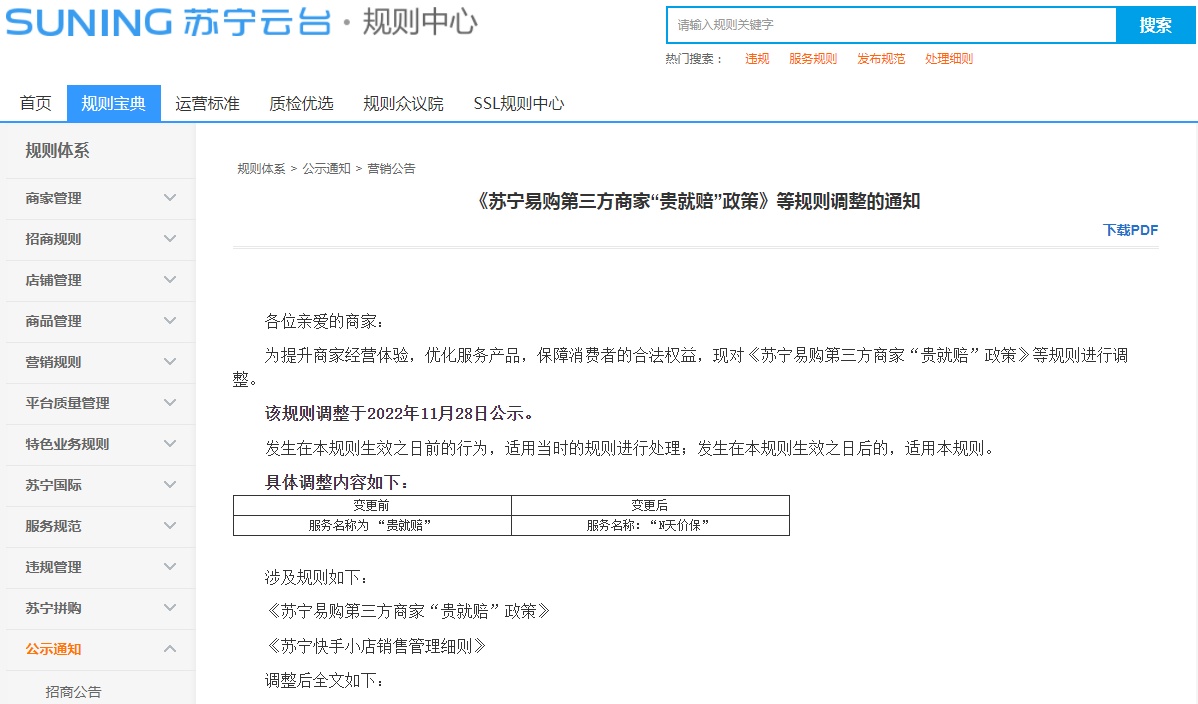
Task: Click the 营销公告 breadcrumb link
Action: [391, 168]
